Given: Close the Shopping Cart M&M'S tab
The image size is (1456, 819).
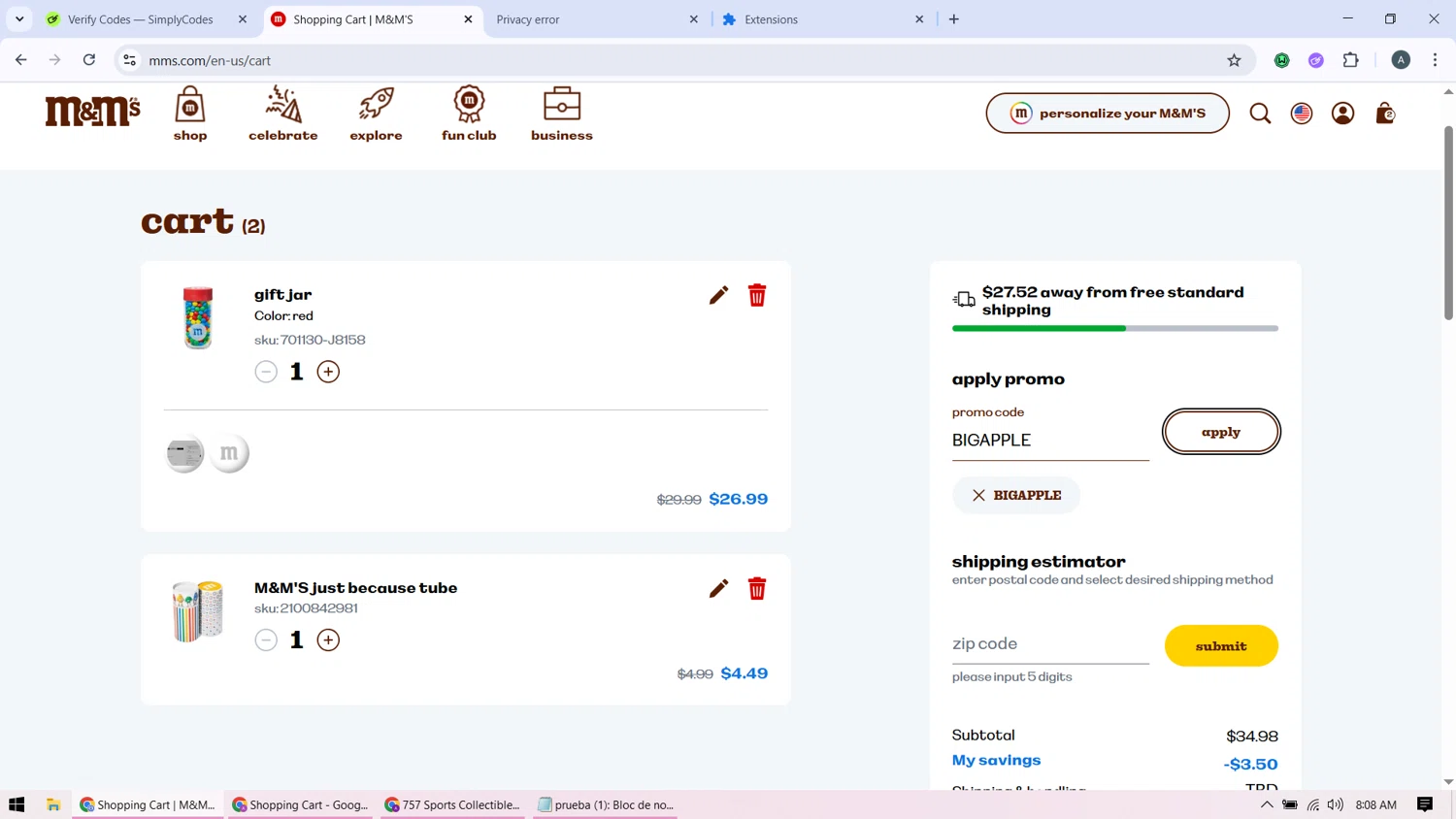Looking at the screenshot, I should click(x=468, y=19).
